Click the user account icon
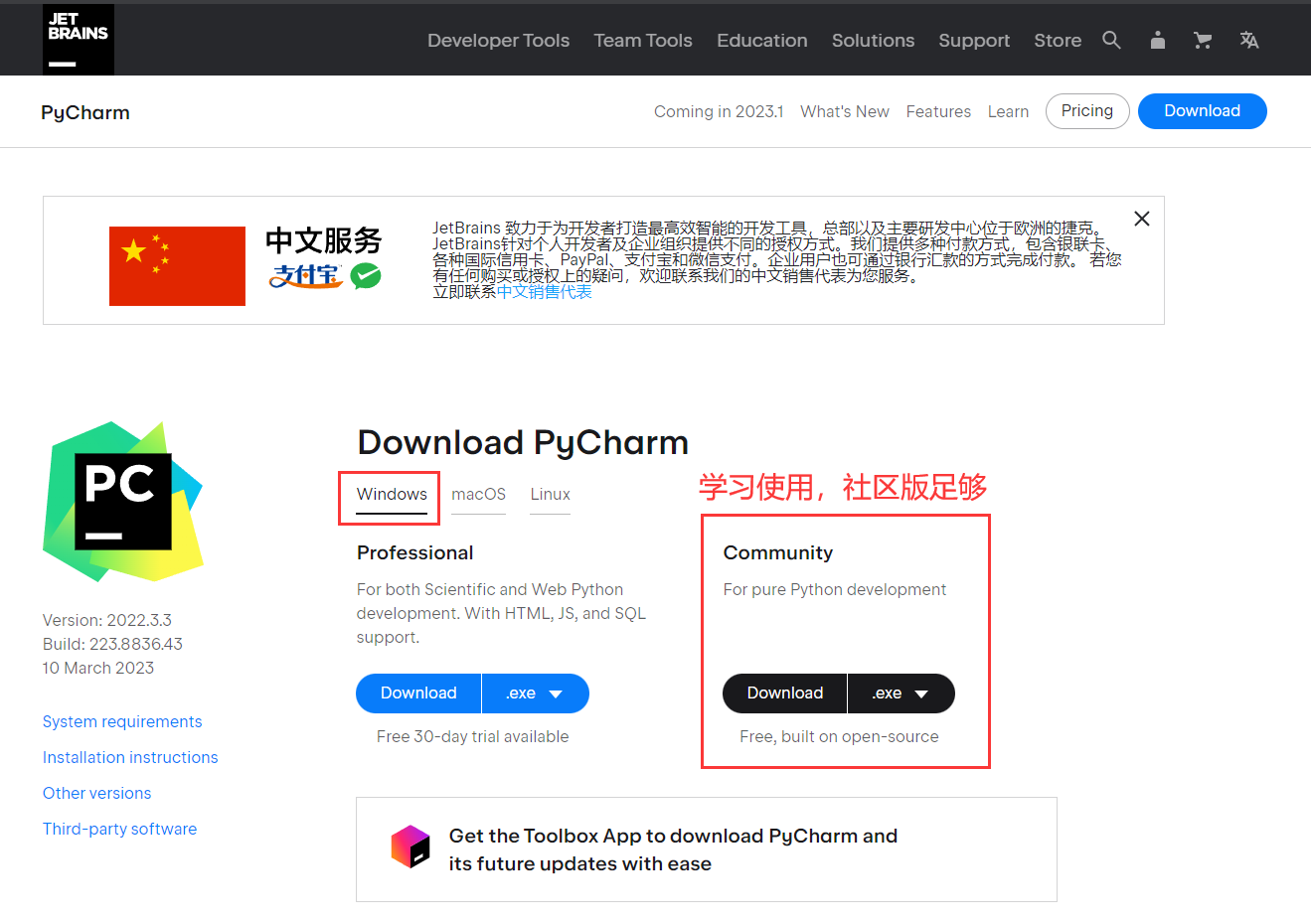 coord(1157,40)
